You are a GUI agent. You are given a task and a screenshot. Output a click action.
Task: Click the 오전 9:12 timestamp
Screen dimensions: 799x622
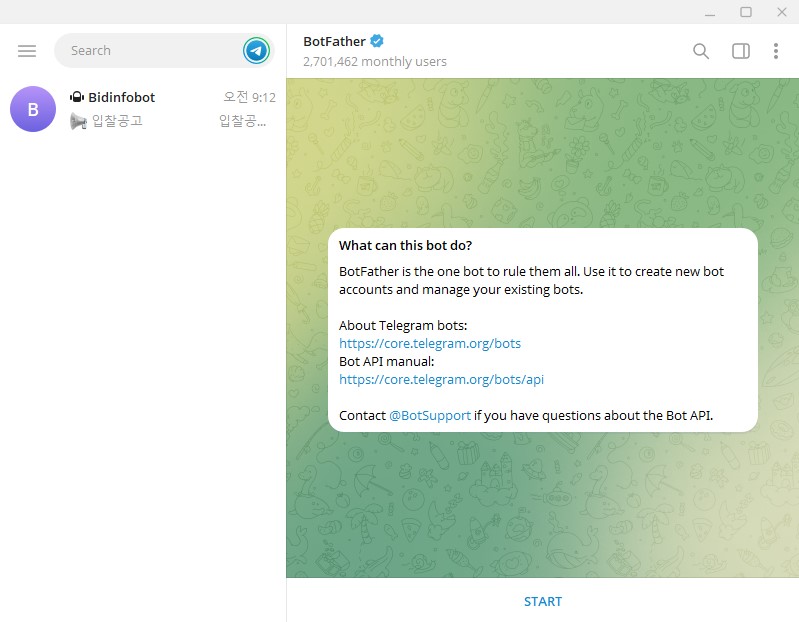pos(250,97)
